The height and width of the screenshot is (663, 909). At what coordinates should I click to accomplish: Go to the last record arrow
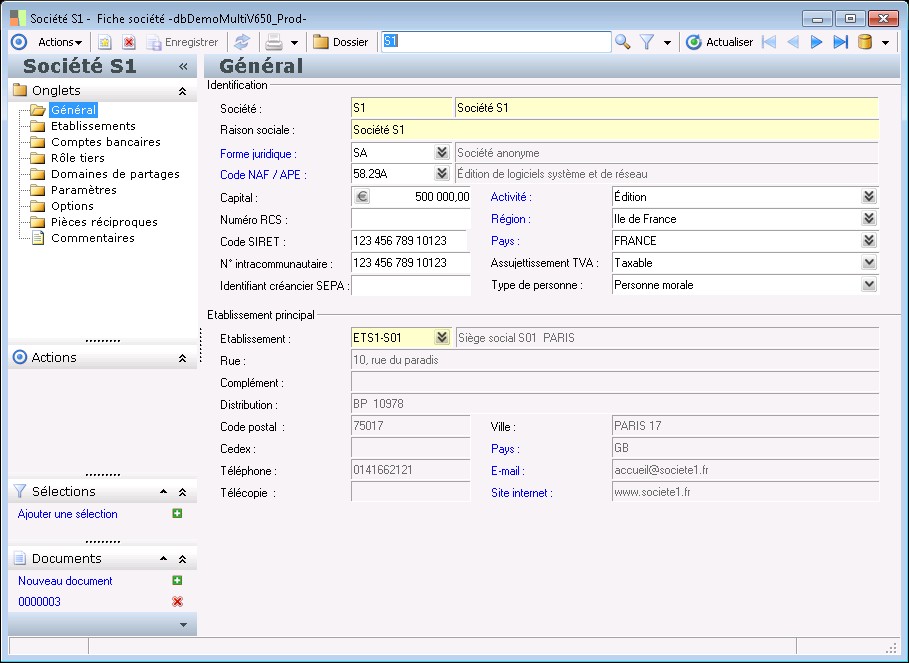tap(840, 42)
